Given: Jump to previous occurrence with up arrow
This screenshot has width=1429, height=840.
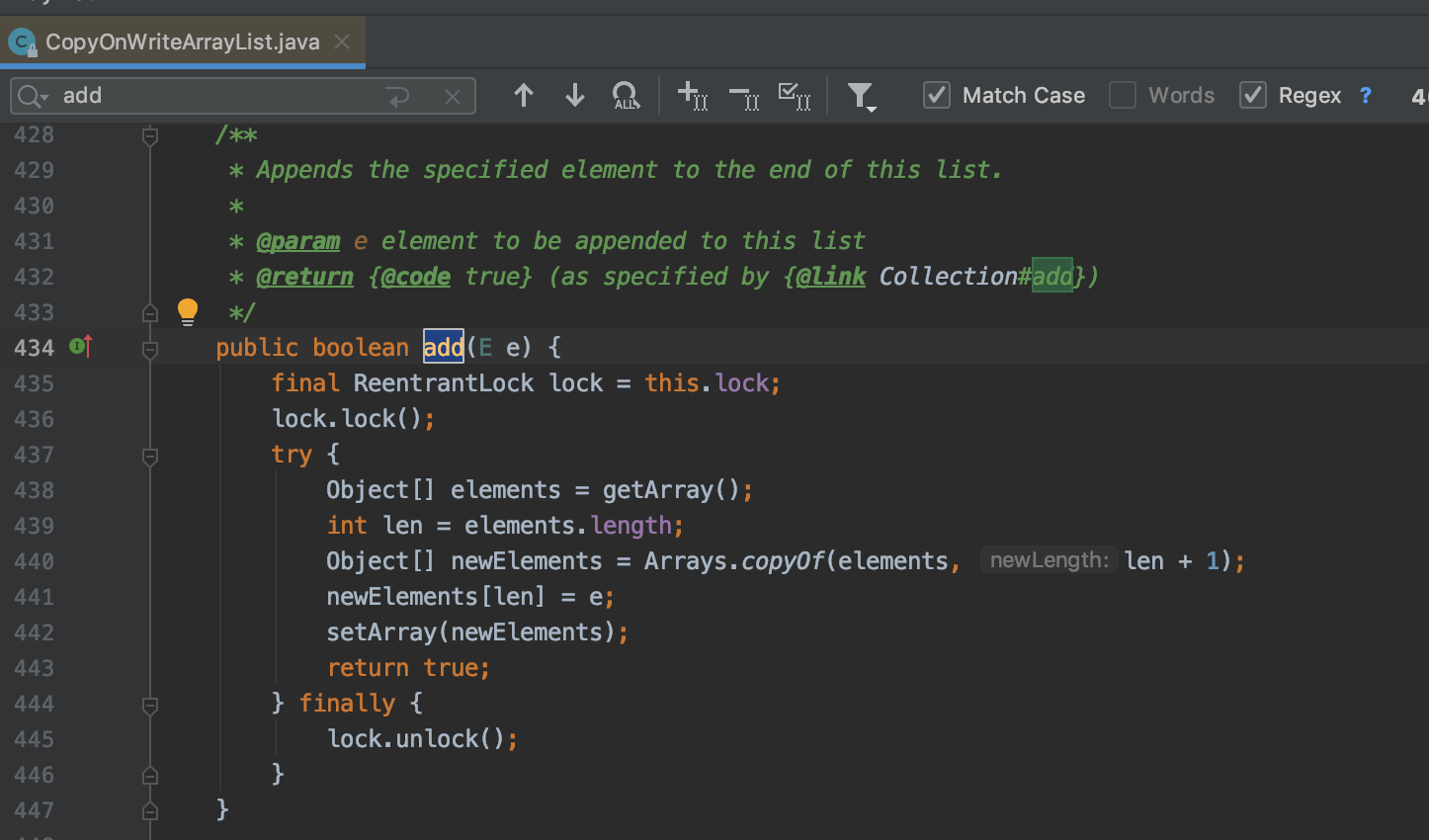Looking at the screenshot, I should pos(524,96).
